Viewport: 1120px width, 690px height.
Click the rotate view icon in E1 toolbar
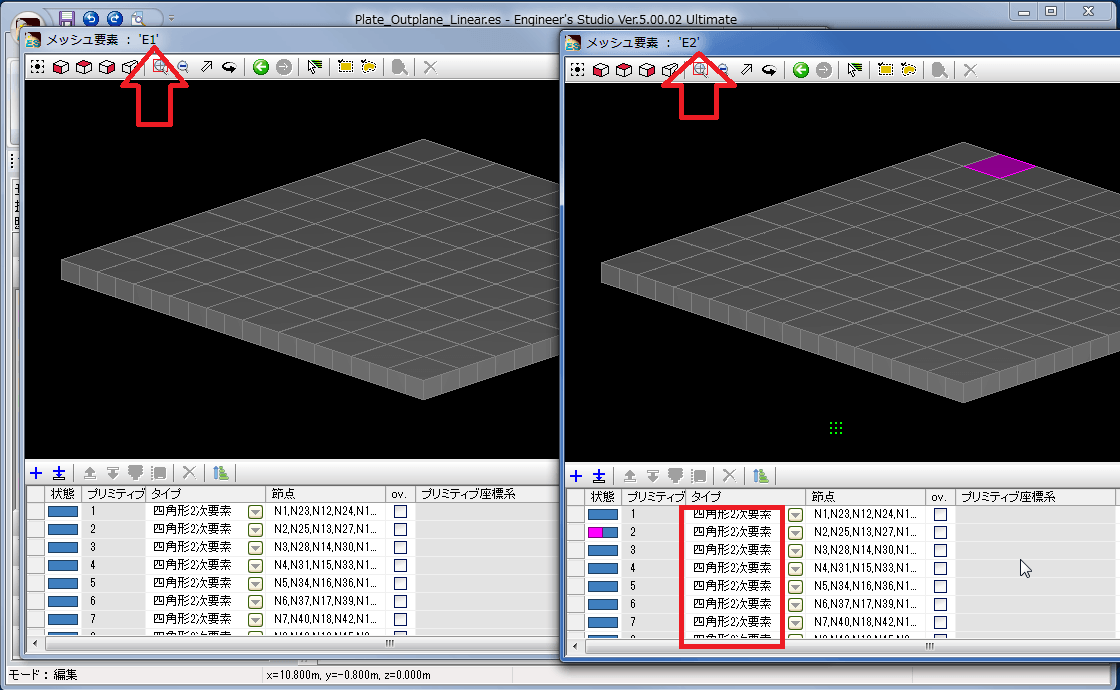(x=229, y=67)
